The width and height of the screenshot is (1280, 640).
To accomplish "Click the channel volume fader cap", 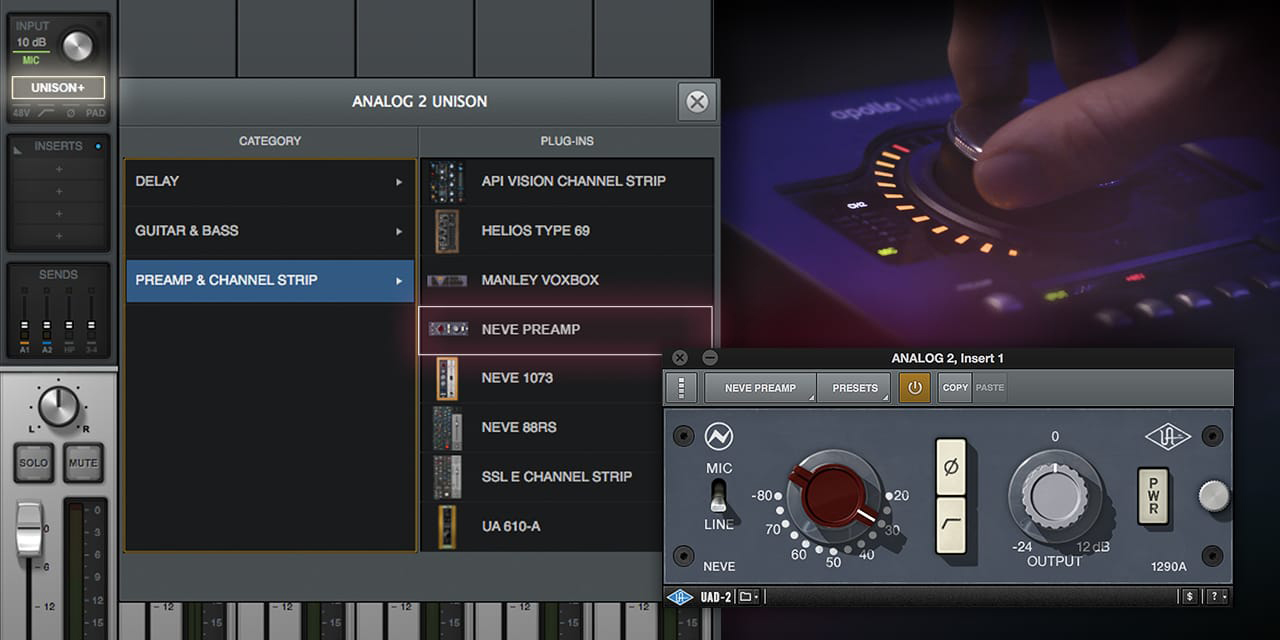I will point(29,530).
